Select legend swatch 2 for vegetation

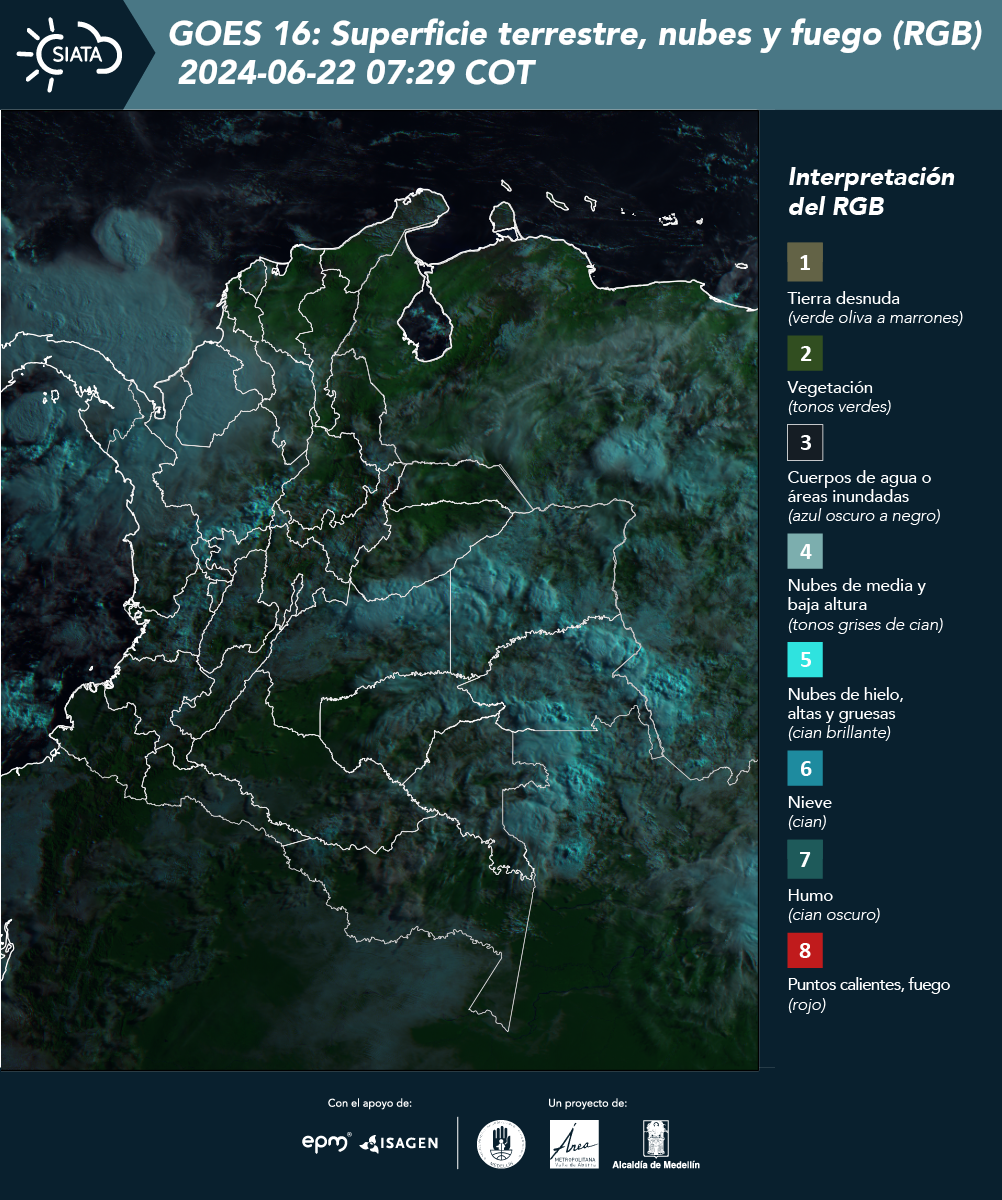805,352
